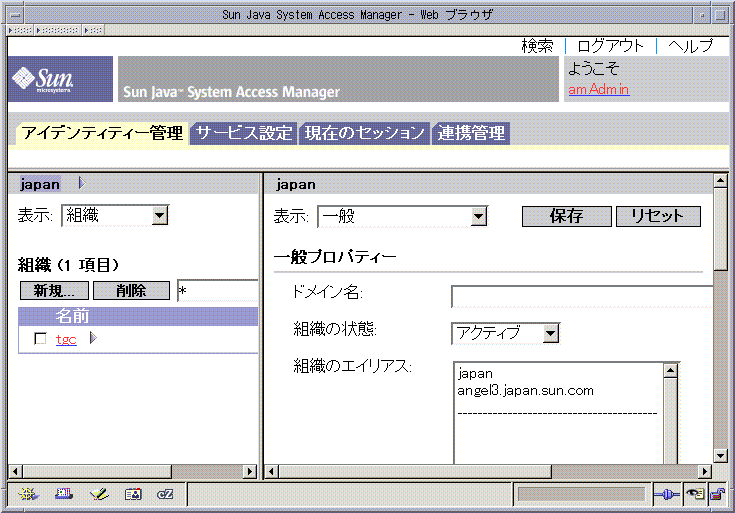This screenshot has height=513, width=735.
Task: Click the Sun Microsystems logo
Action: click(60, 79)
